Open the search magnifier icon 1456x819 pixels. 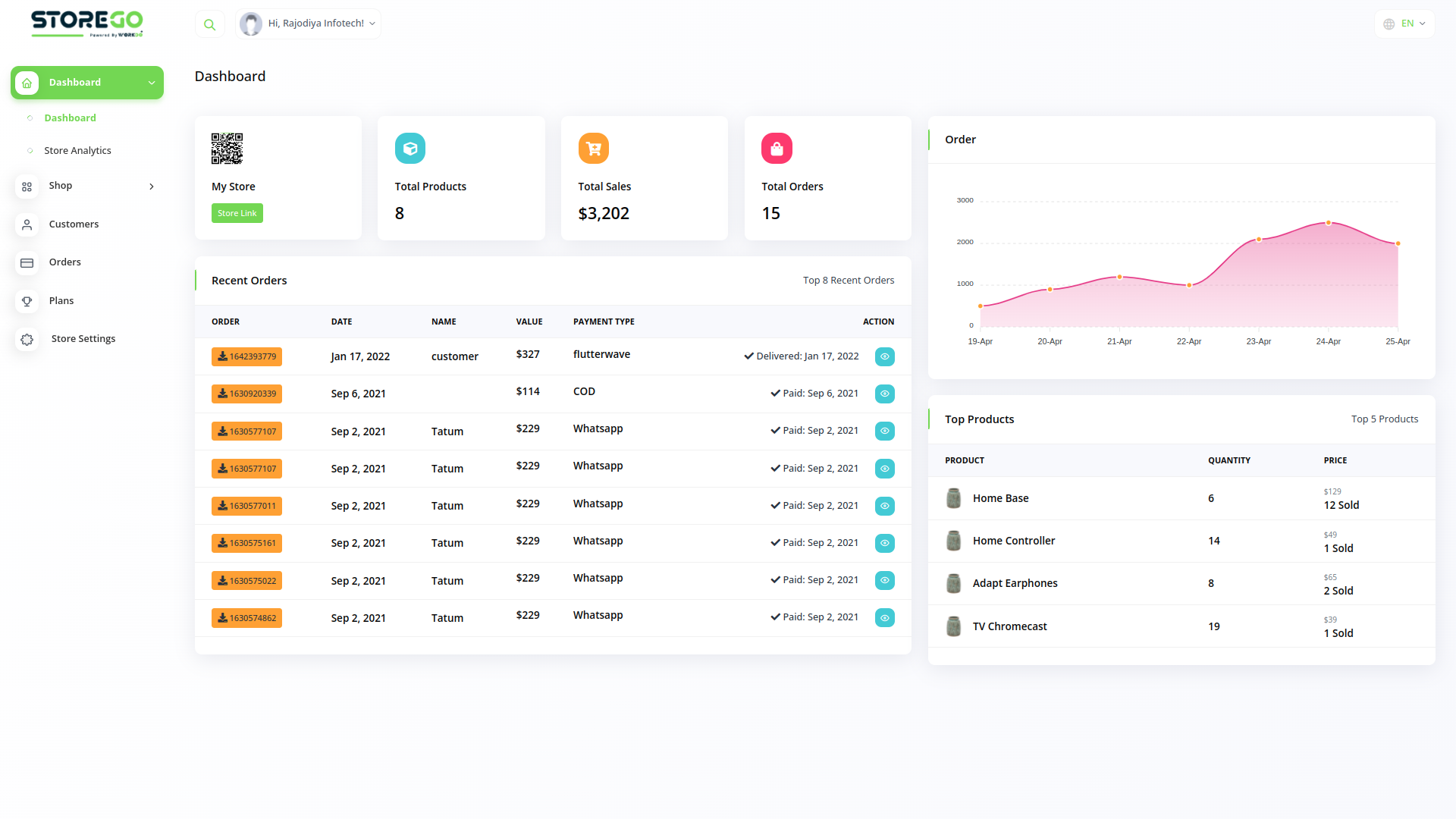click(209, 24)
